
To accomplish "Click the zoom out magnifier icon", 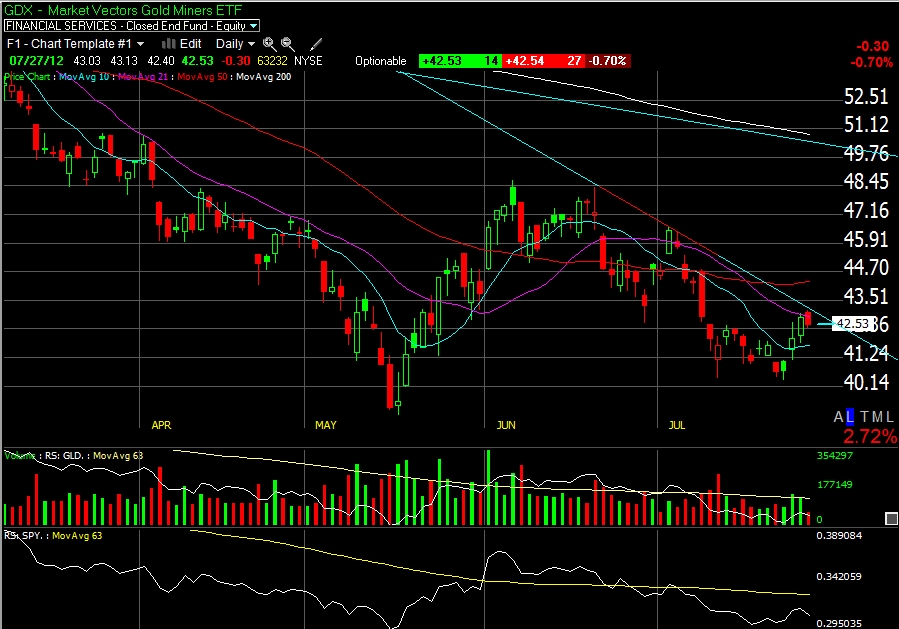I will click(x=287, y=44).
